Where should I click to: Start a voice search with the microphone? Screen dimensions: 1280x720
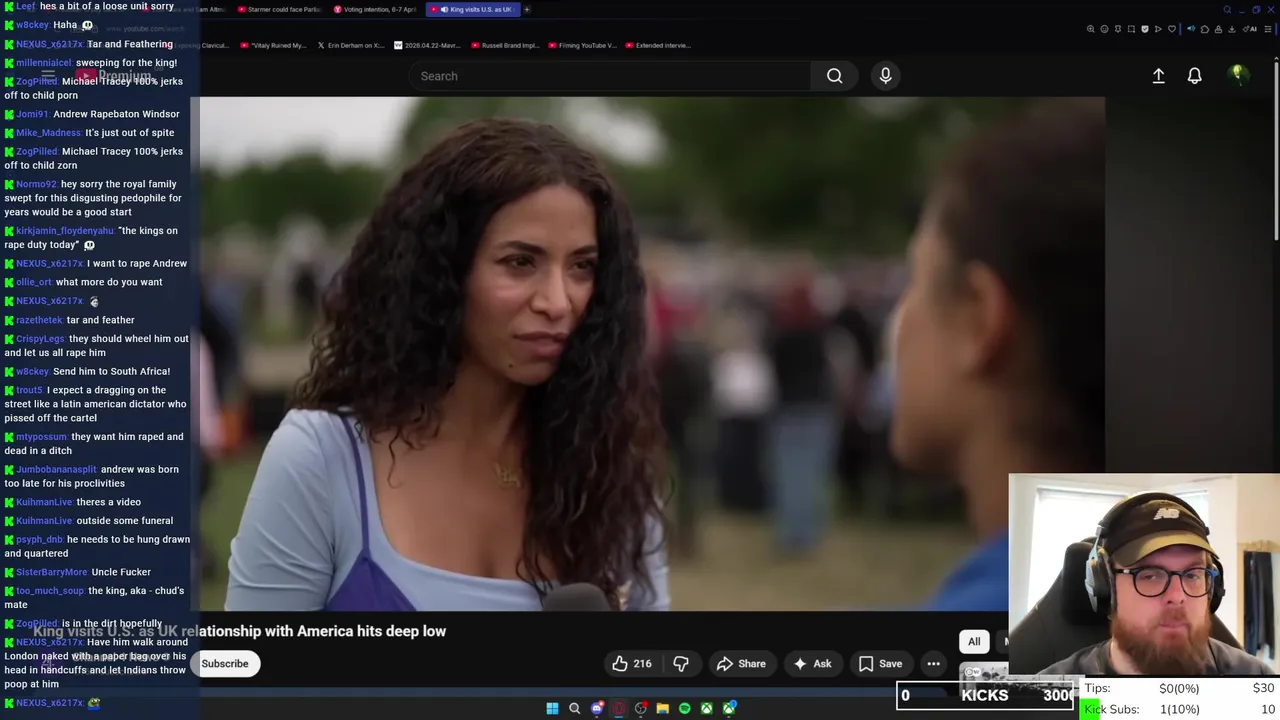[x=885, y=76]
